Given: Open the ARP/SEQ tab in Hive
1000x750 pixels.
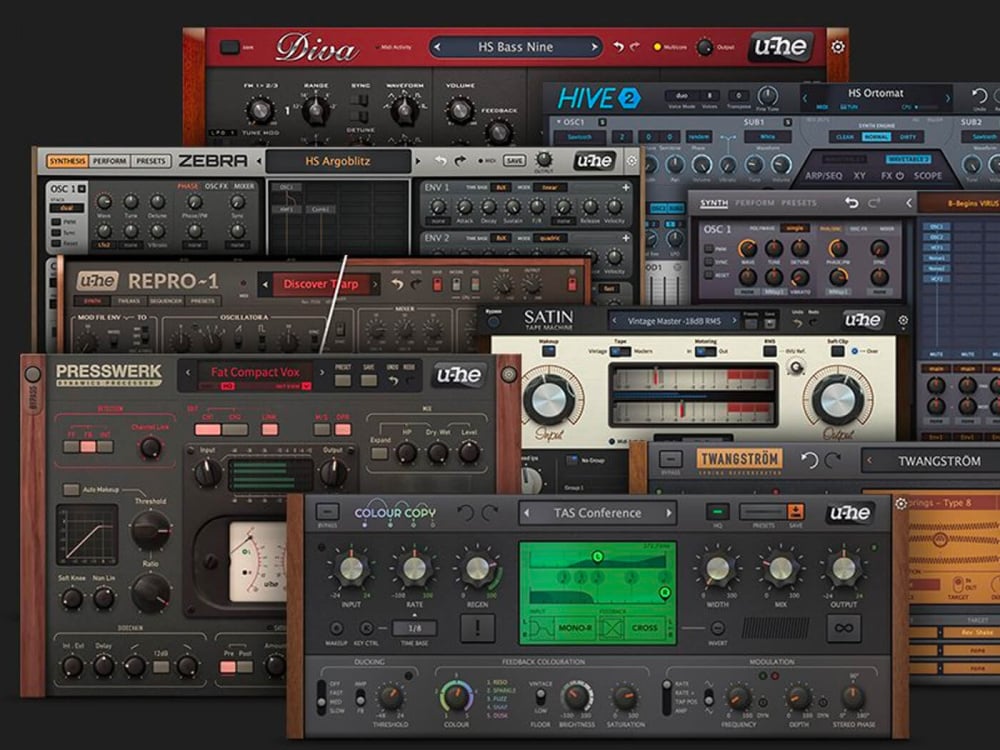Looking at the screenshot, I should point(823,175).
